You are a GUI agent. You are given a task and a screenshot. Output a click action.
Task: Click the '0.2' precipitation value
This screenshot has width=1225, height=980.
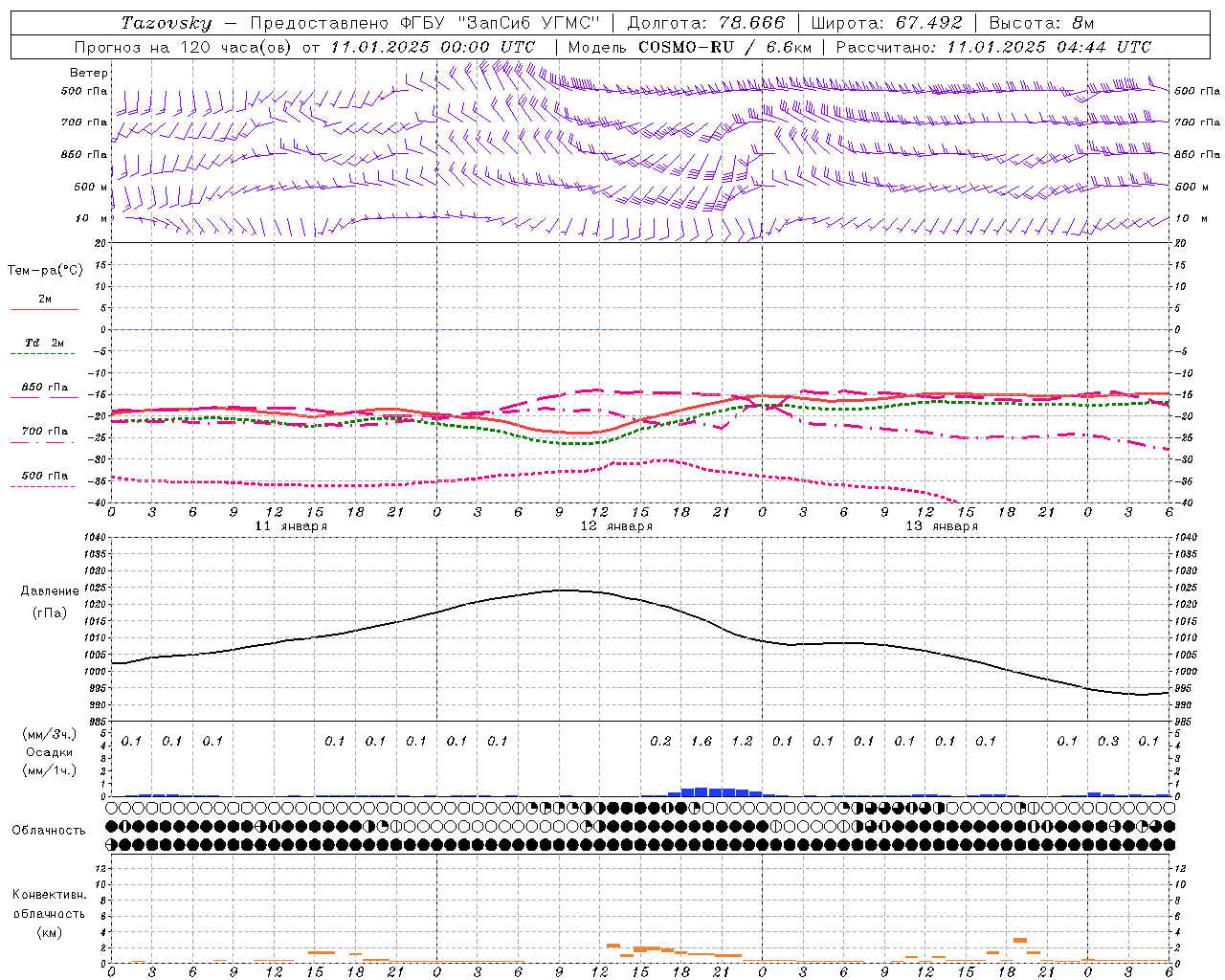pos(661,742)
